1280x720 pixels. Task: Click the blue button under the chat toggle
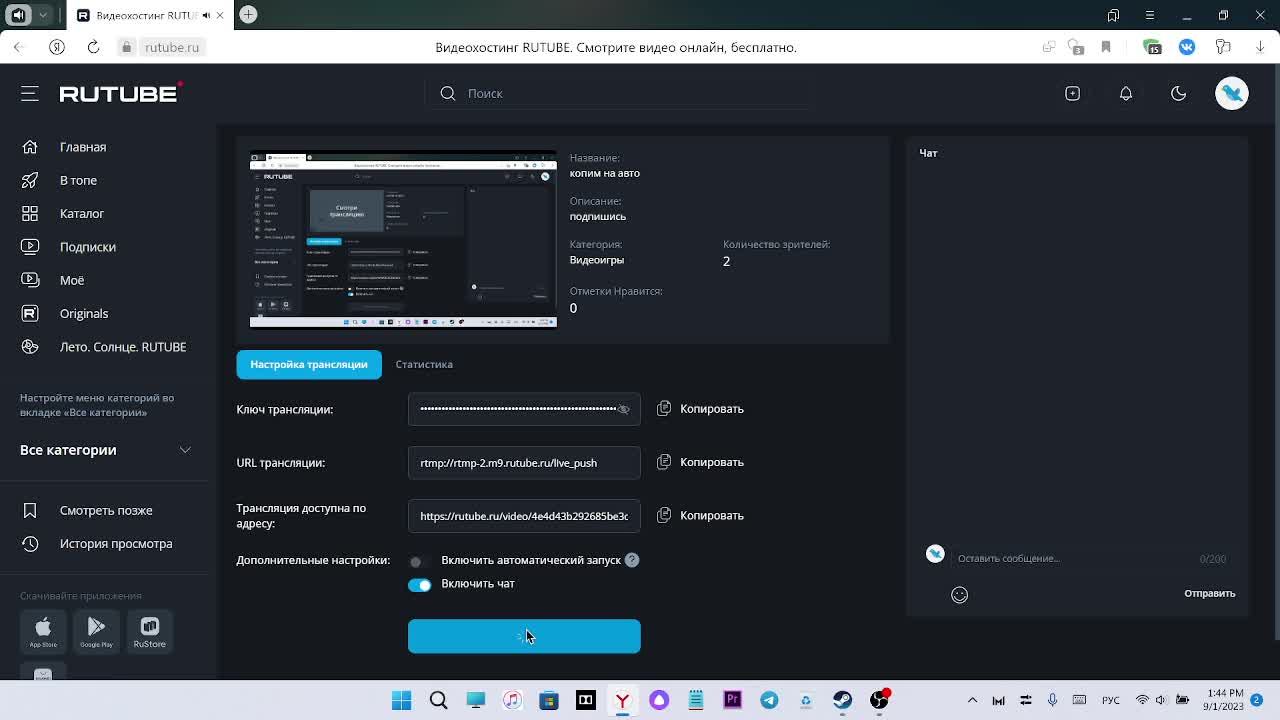524,636
